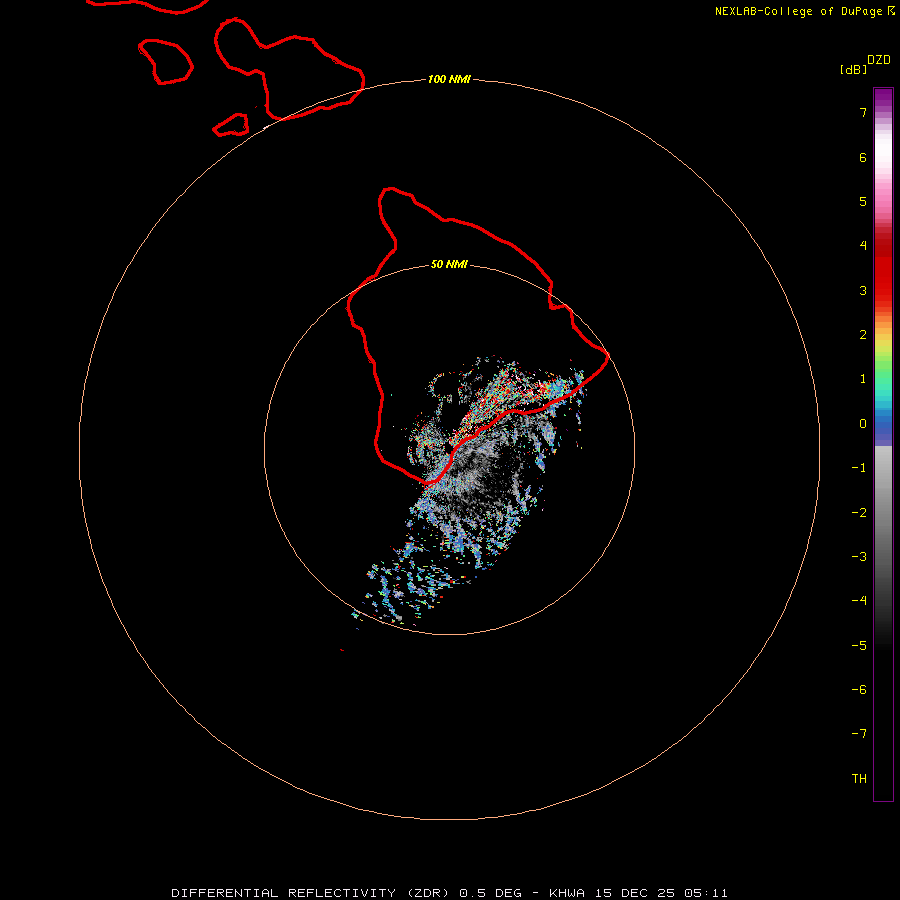Click the DIFFERENTIAL REFLECTIVITY (ZDR) title text
The image size is (900, 900).
click(x=310, y=893)
